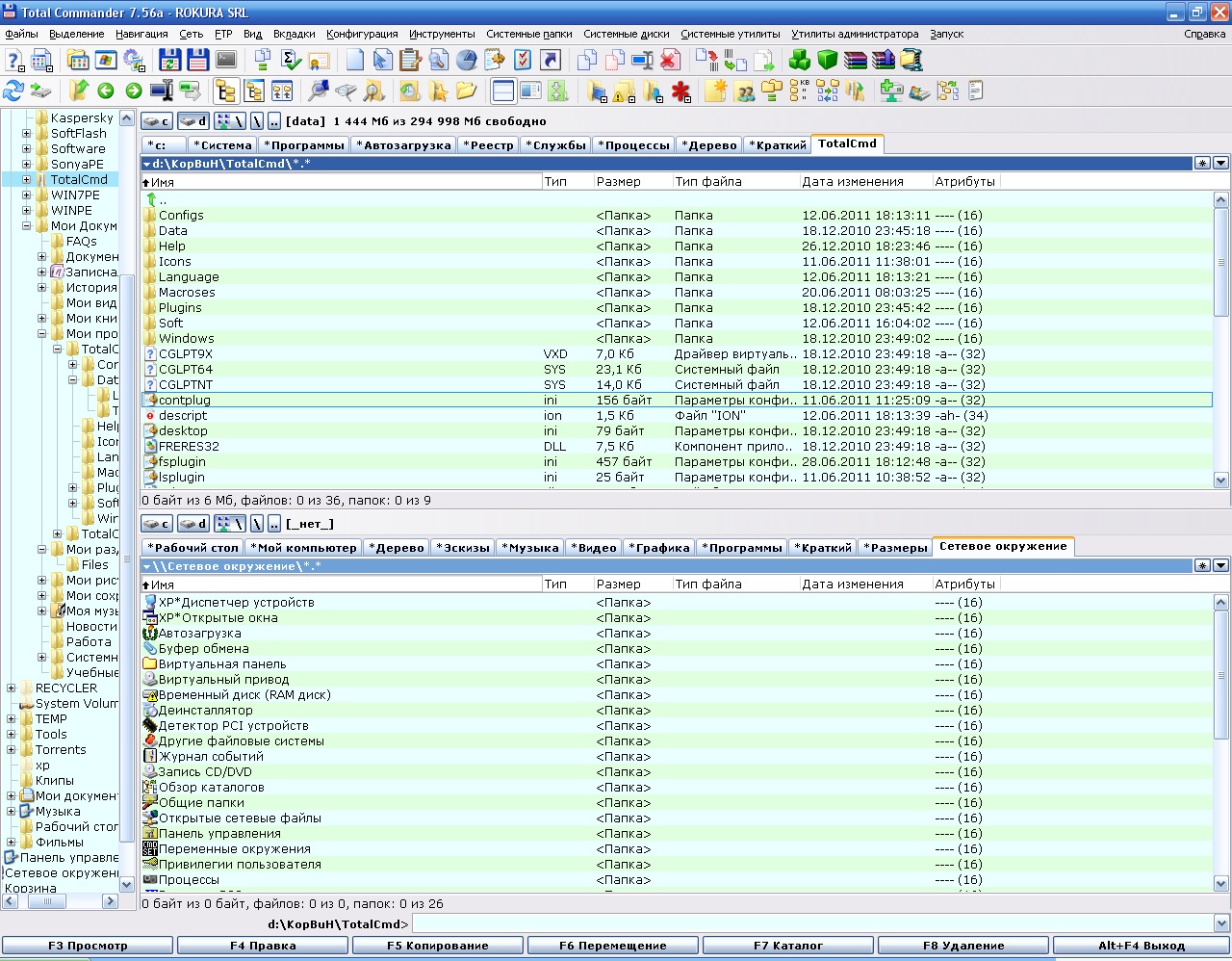Switch upper panel to drive c
Screen dimensions: 1232x961
[157, 121]
